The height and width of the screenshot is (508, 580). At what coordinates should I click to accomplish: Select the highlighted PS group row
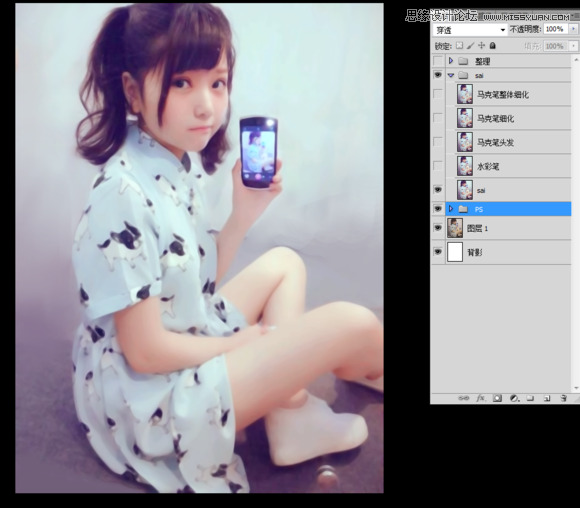(508, 209)
